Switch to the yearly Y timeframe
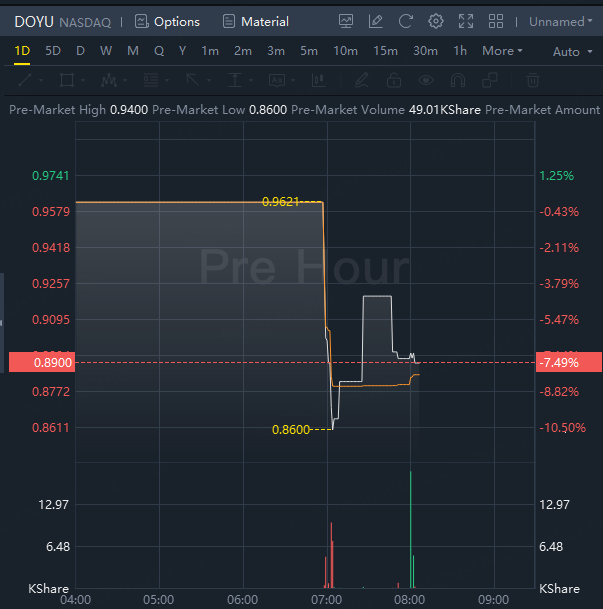Viewport: 603px width, 609px height. coord(182,51)
